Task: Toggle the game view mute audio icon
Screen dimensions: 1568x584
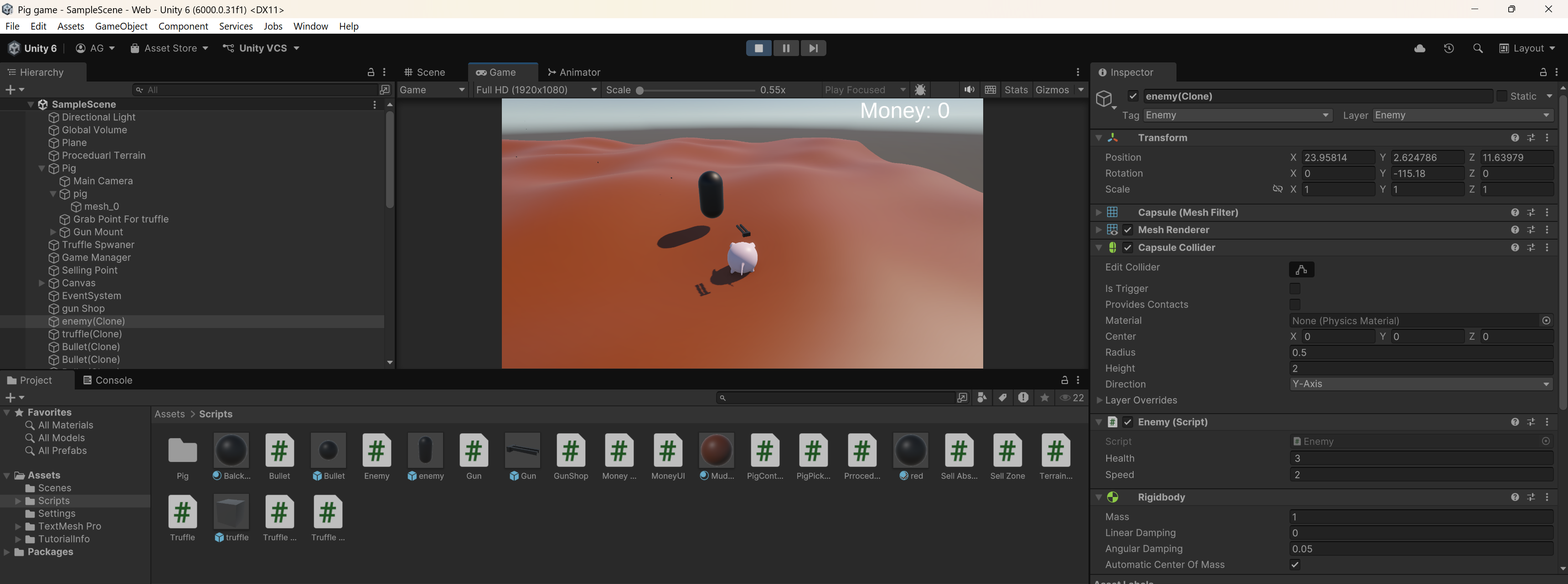Action: pyautogui.click(x=969, y=89)
